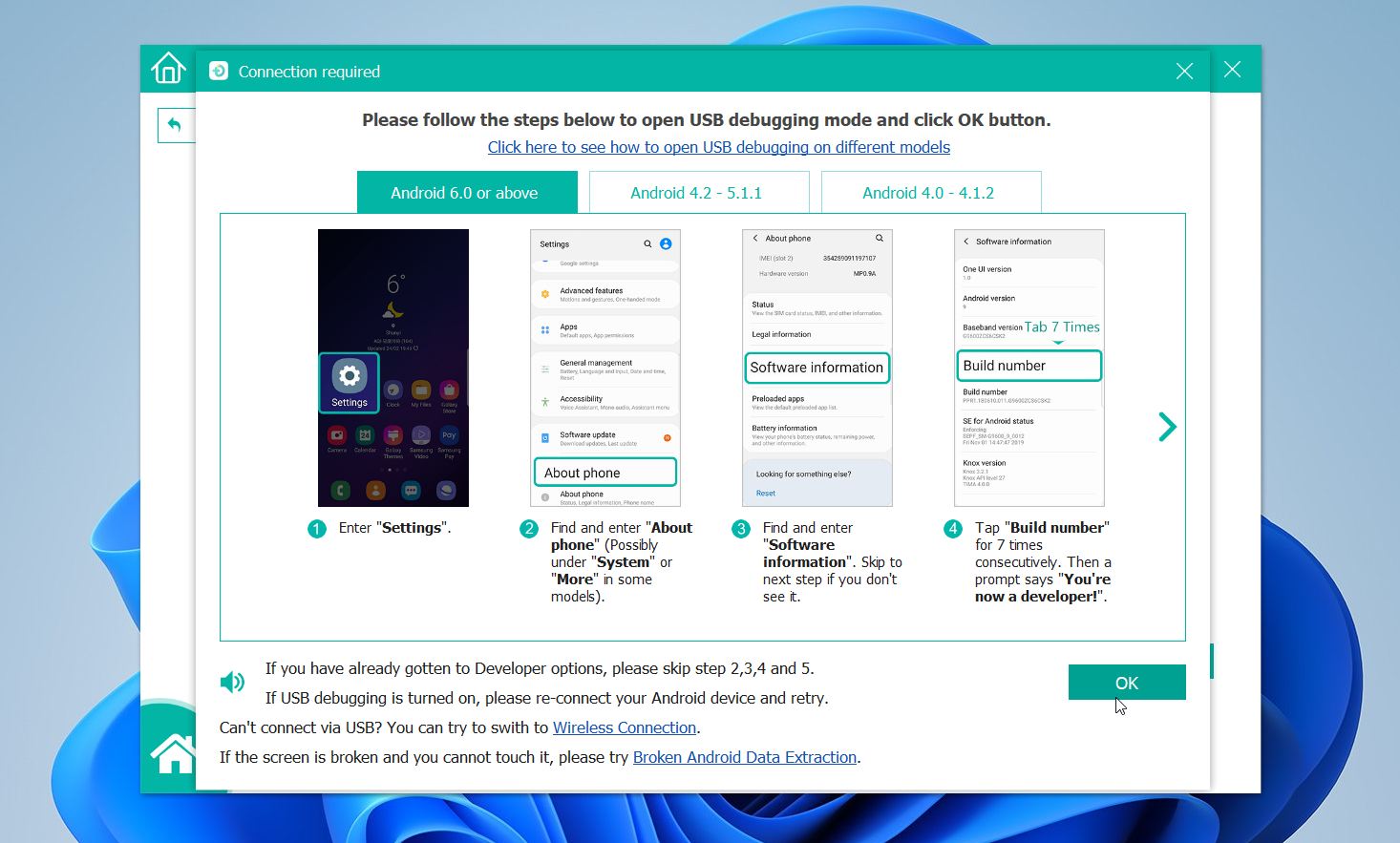Click the speaker icon next to the tips
This screenshot has height=843, width=1400.
pyautogui.click(x=232, y=682)
